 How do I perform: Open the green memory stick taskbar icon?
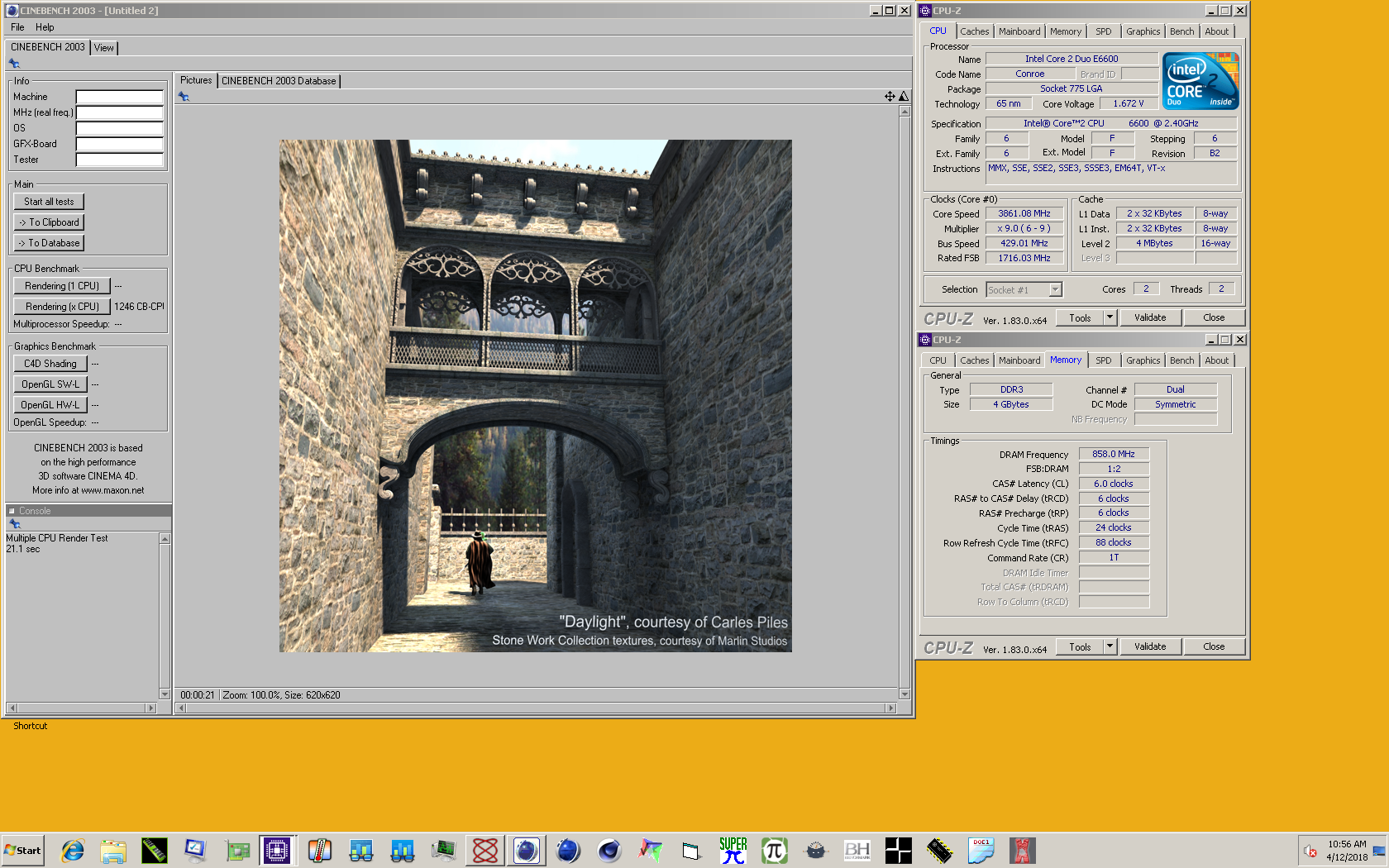click(x=155, y=850)
